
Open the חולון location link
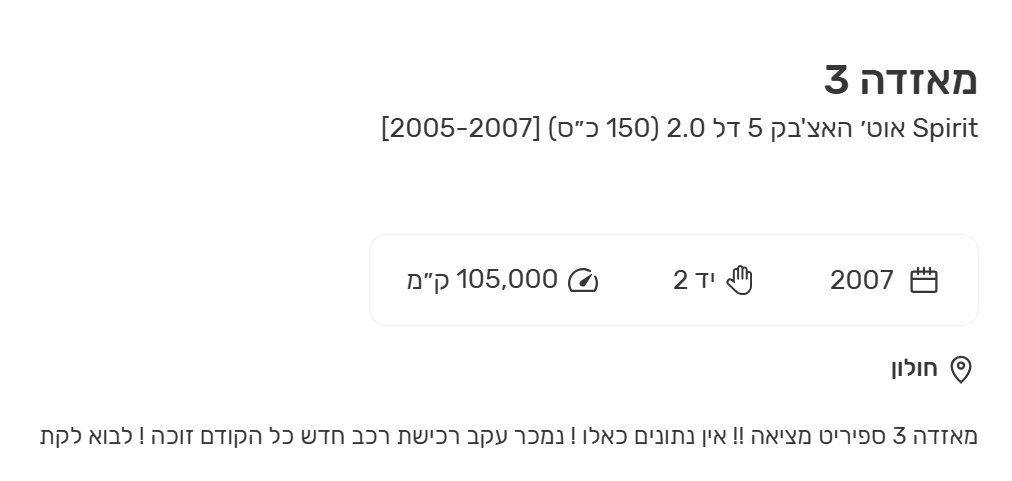coord(915,369)
